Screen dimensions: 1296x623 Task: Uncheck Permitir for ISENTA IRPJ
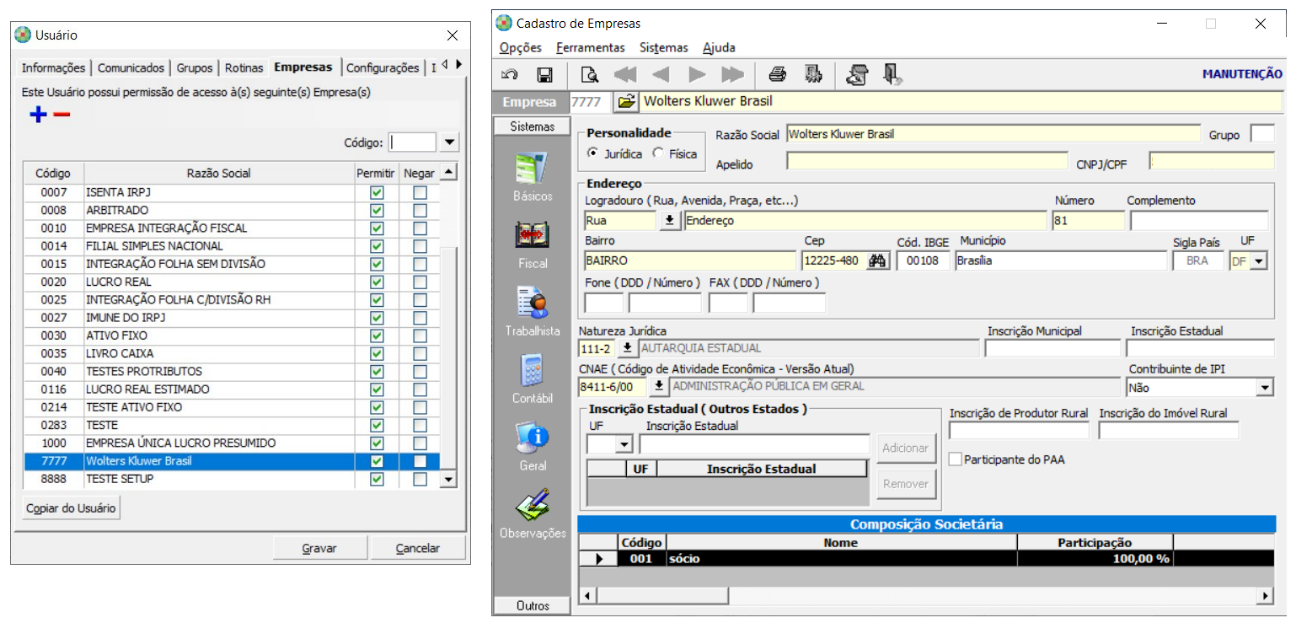377,192
